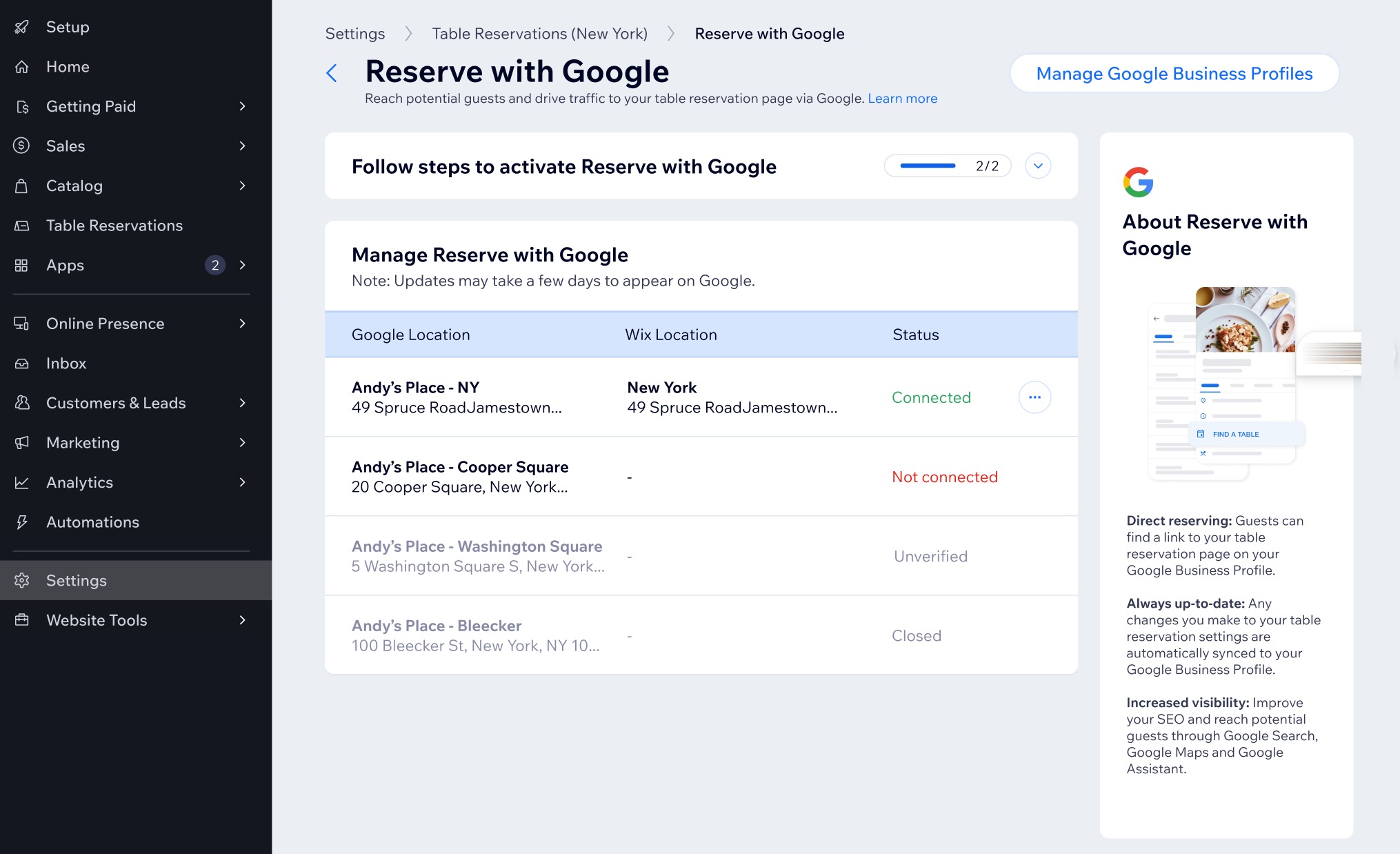Screen dimensions: 1400x854
Task: Click Table Reservations (New York) breadcrumb
Action: (539, 34)
